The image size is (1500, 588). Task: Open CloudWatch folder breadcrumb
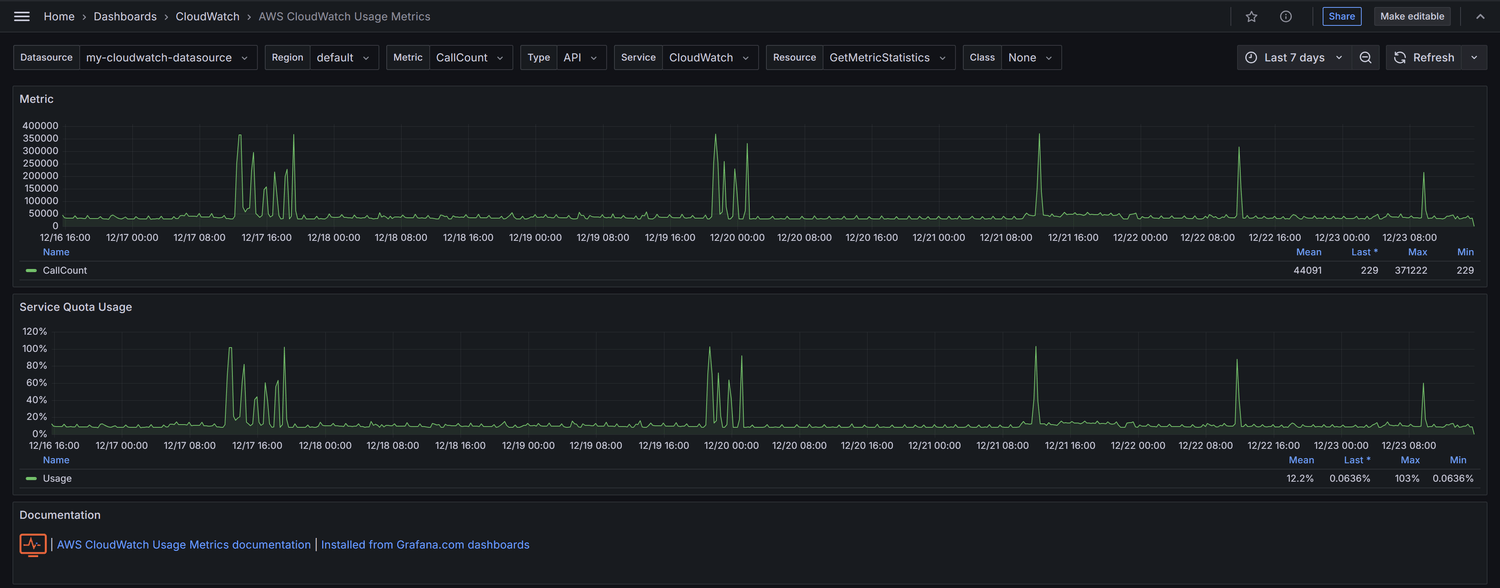point(208,17)
